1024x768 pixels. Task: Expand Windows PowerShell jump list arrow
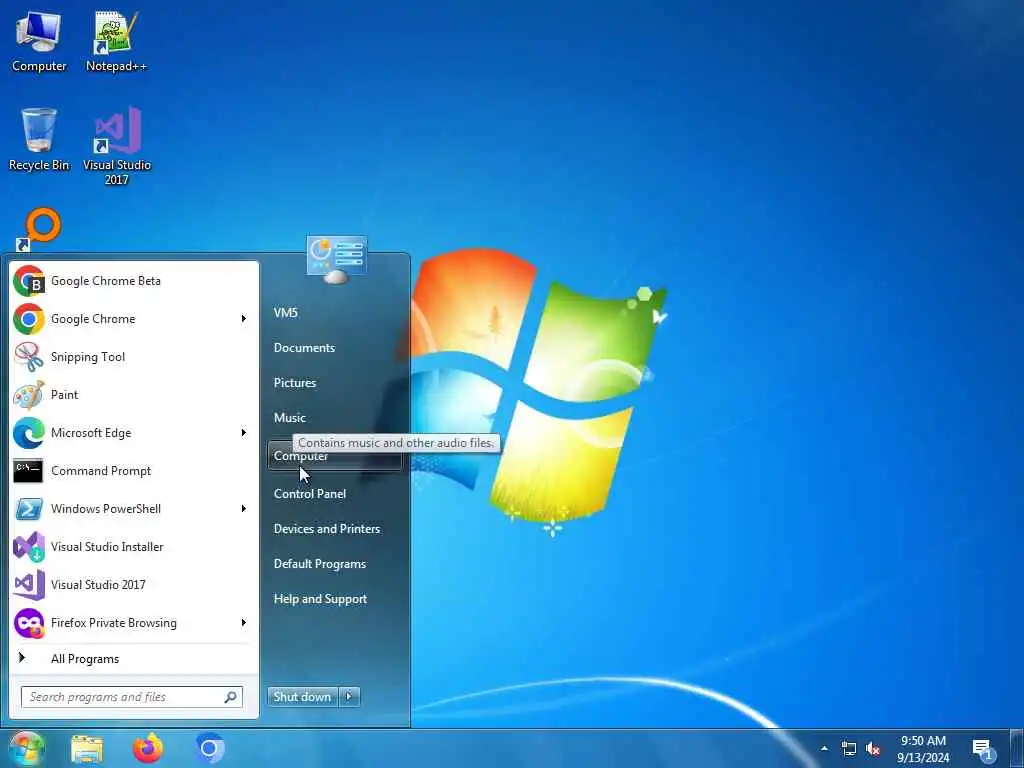point(244,509)
